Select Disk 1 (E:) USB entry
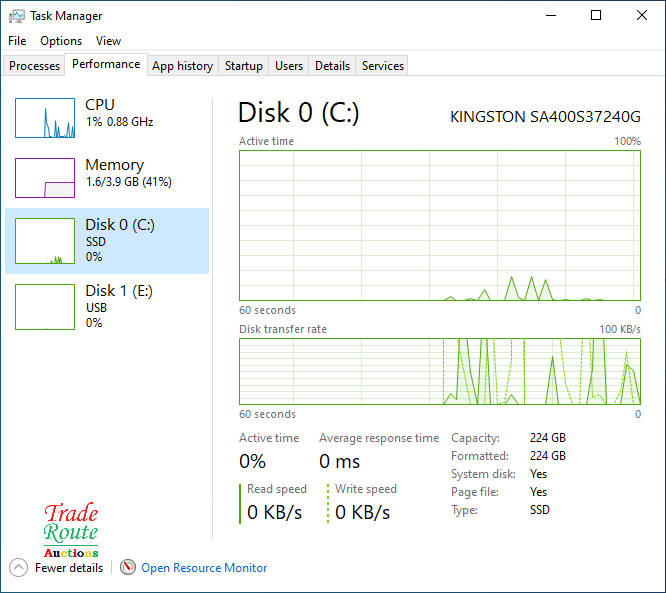The width and height of the screenshot is (666, 593). coord(107,306)
